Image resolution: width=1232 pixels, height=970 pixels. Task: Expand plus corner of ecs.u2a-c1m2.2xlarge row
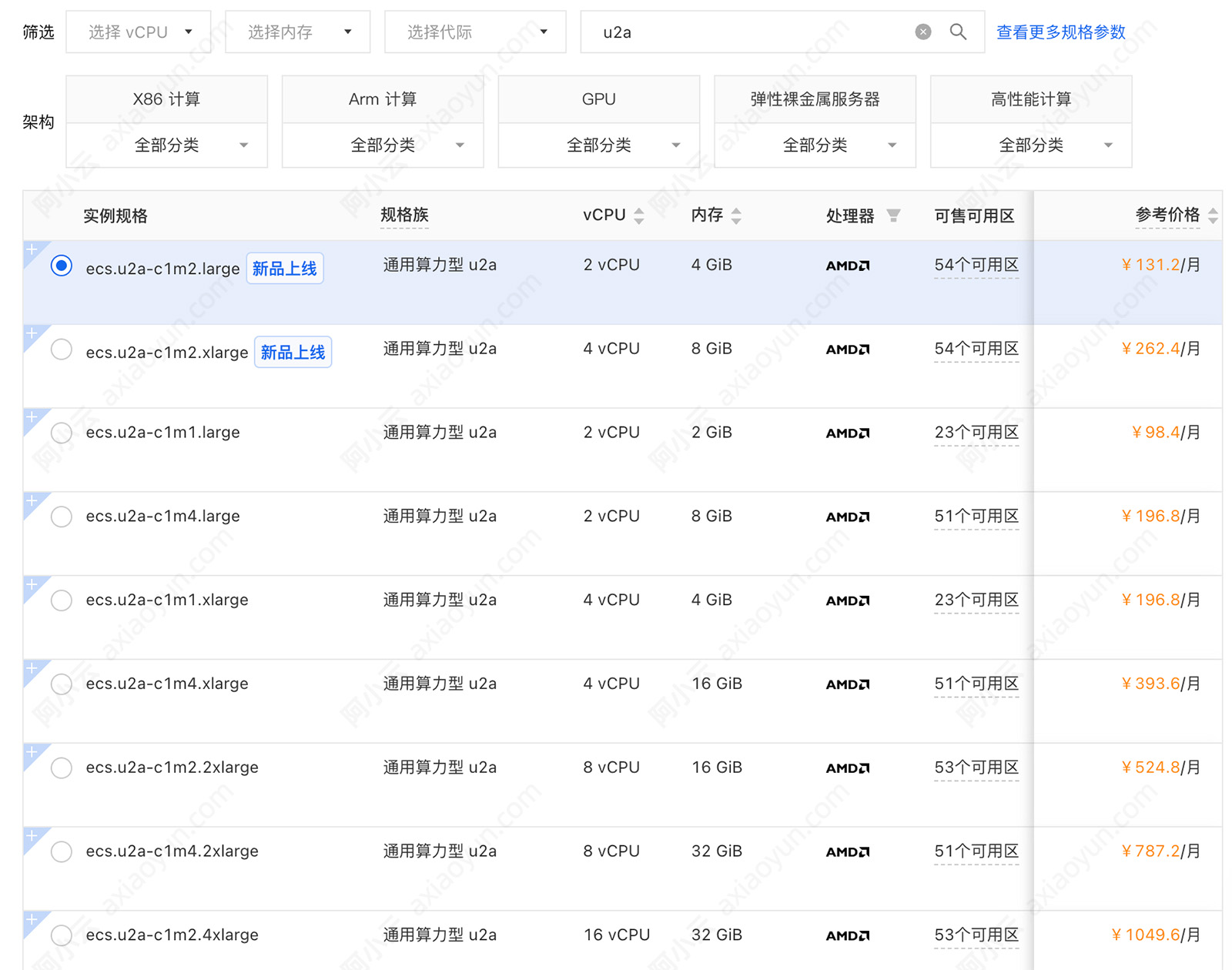click(32, 754)
